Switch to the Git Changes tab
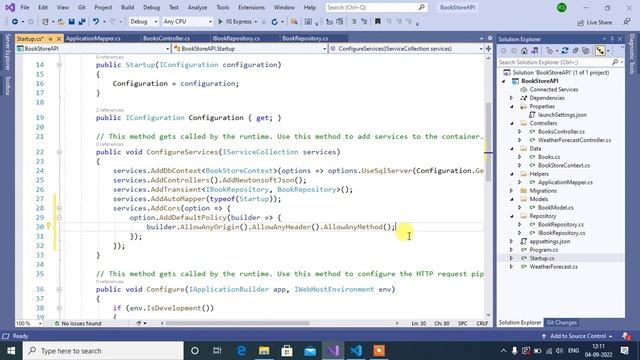The height and width of the screenshot is (360, 640). [561, 322]
